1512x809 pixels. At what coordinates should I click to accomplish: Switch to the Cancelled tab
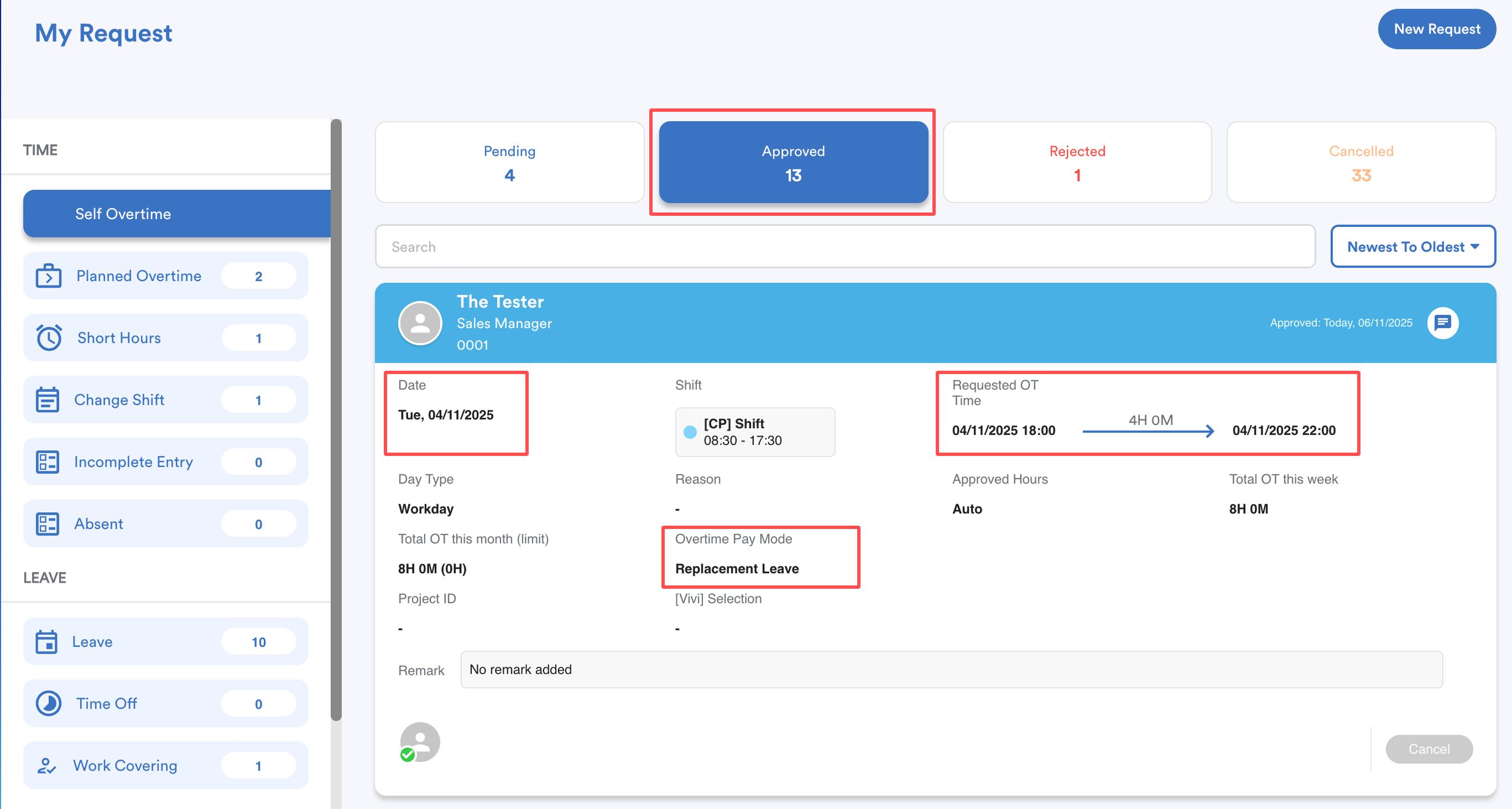(1360, 163)
